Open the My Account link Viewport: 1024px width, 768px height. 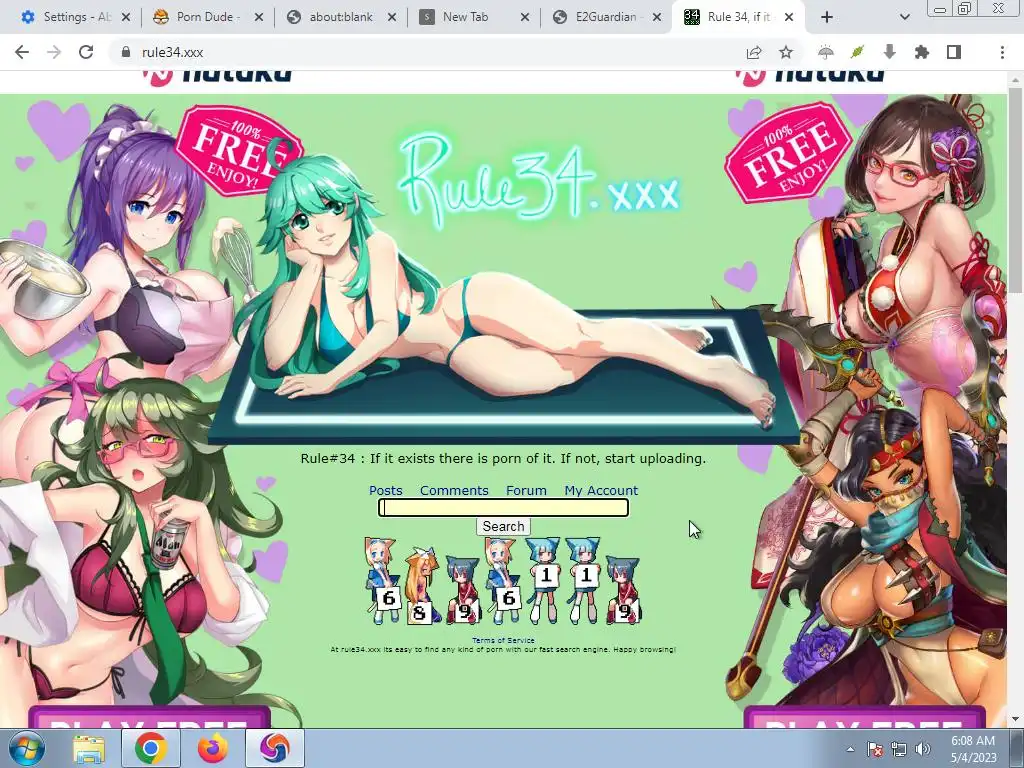[601, 490]
